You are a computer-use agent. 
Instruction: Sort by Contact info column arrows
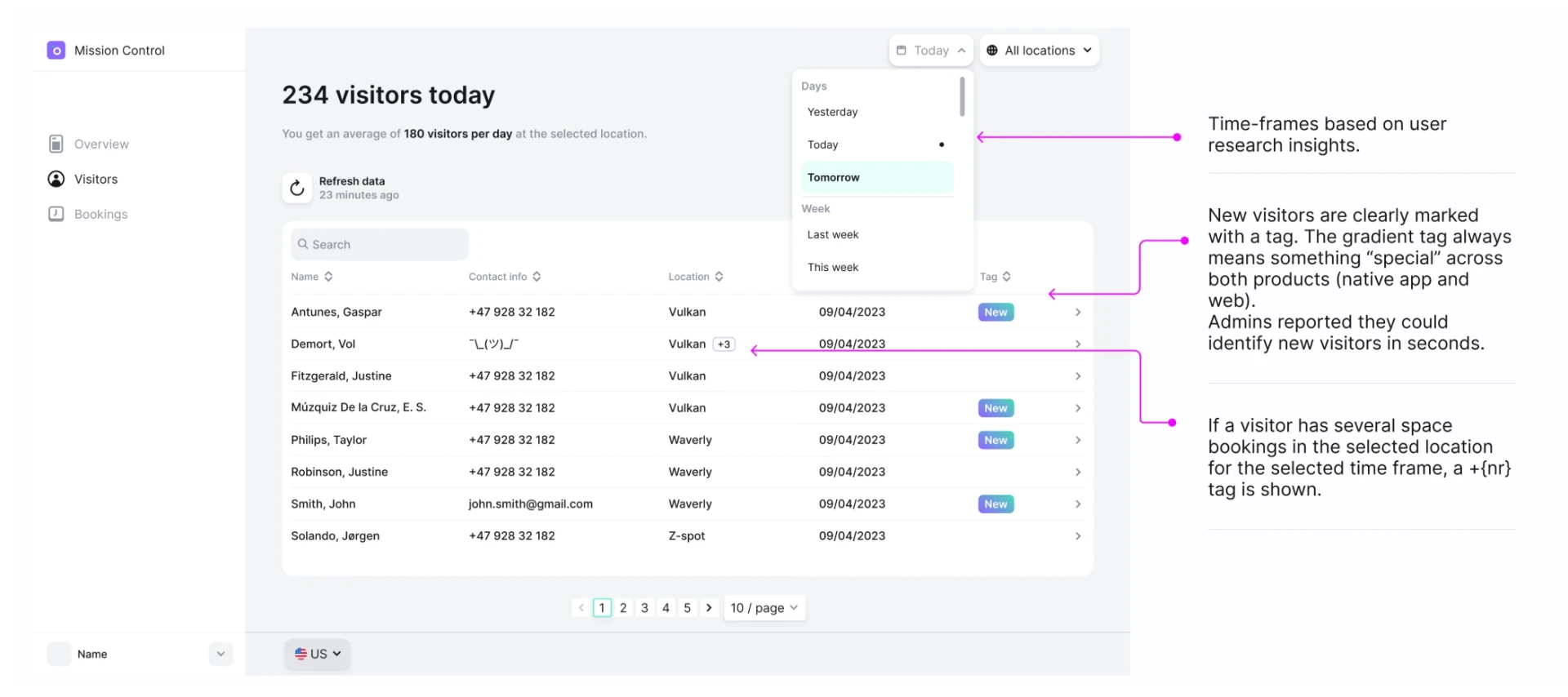click(537, 277)
